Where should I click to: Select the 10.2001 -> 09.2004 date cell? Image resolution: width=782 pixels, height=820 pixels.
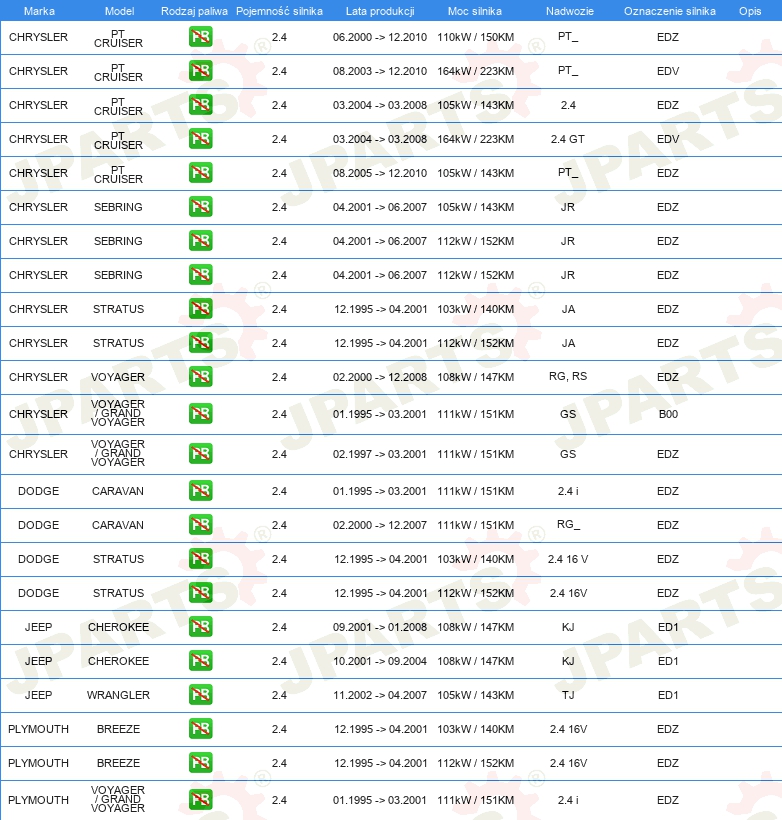(x=380, y=661)
